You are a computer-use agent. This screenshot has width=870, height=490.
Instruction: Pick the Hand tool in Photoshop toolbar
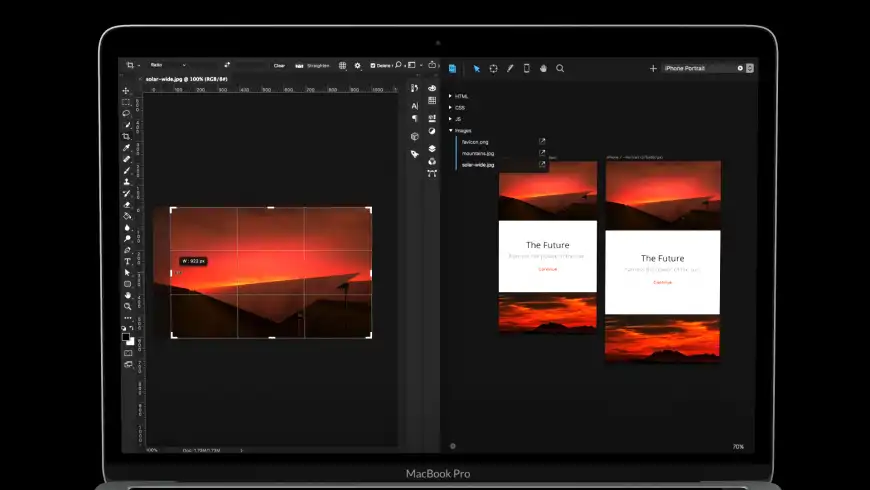[127, 295]
